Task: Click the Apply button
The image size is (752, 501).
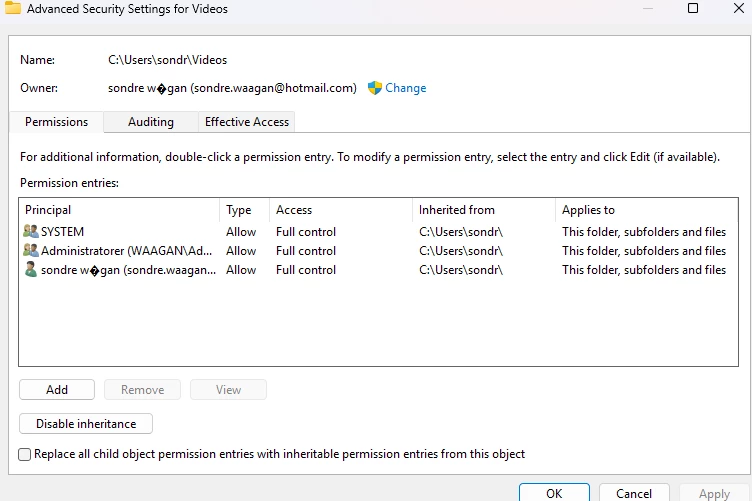Action: 714,493
